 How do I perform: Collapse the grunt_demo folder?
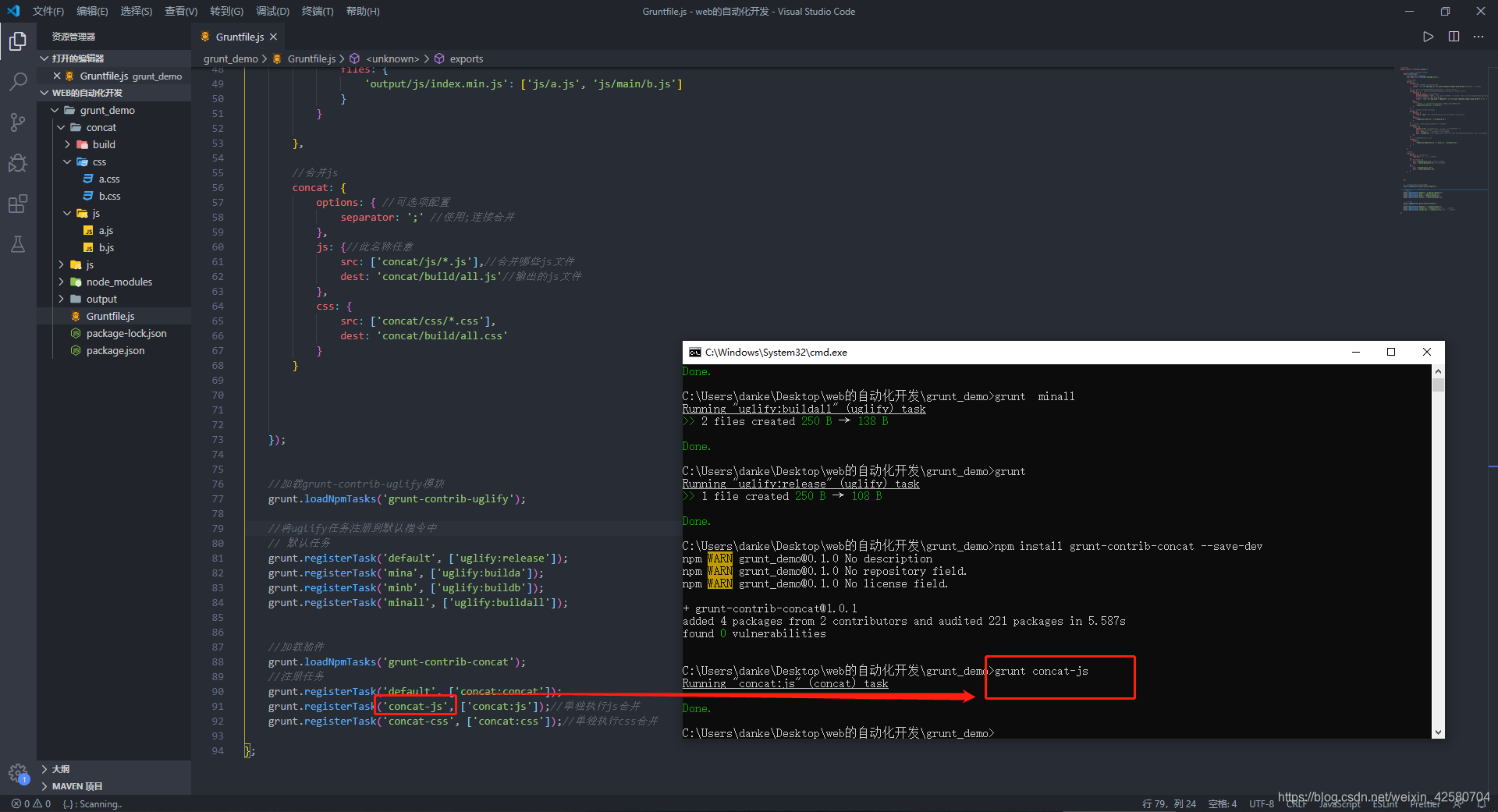55,110
